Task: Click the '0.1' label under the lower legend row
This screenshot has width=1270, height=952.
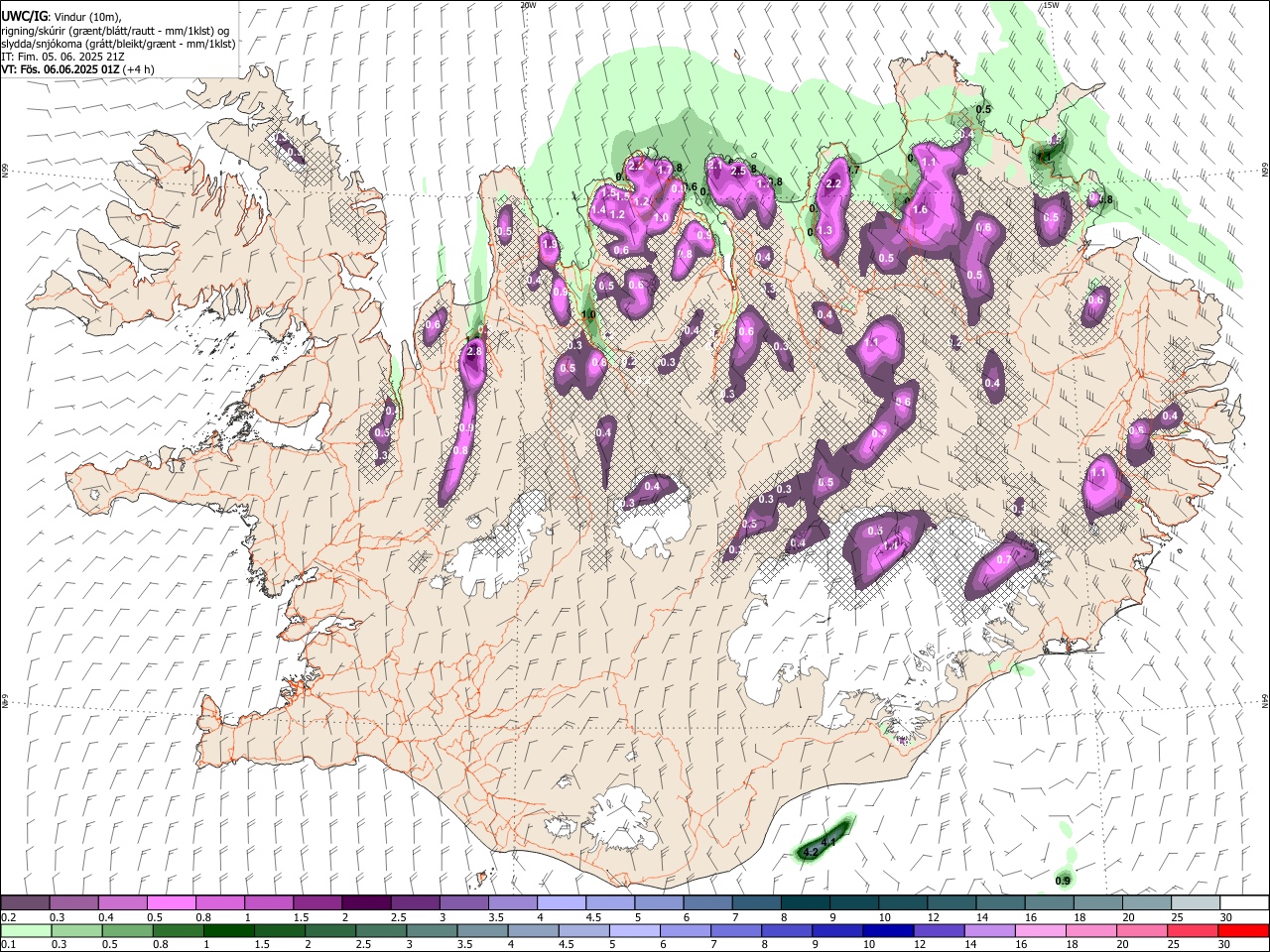Action: pos(9,944)
